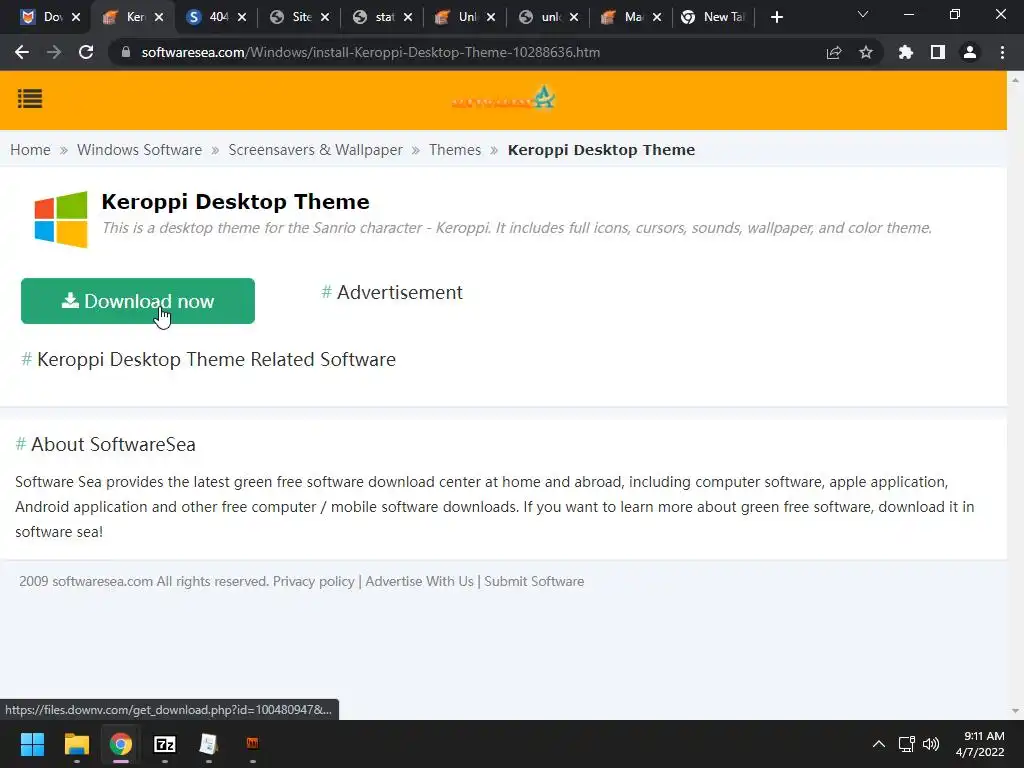Show hidden system tray icons chevron
The width and height of the screenshot is (1024, 768).
(879, 744)
